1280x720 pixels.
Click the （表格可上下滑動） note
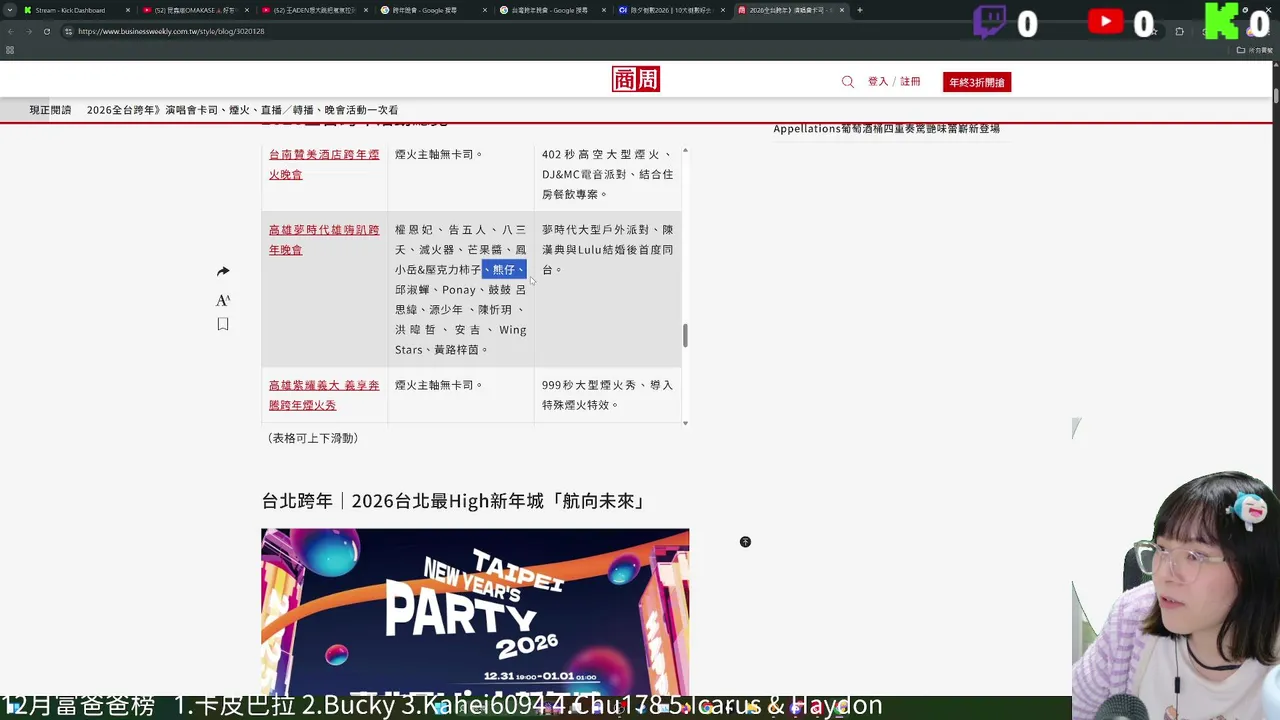point(312,438)
